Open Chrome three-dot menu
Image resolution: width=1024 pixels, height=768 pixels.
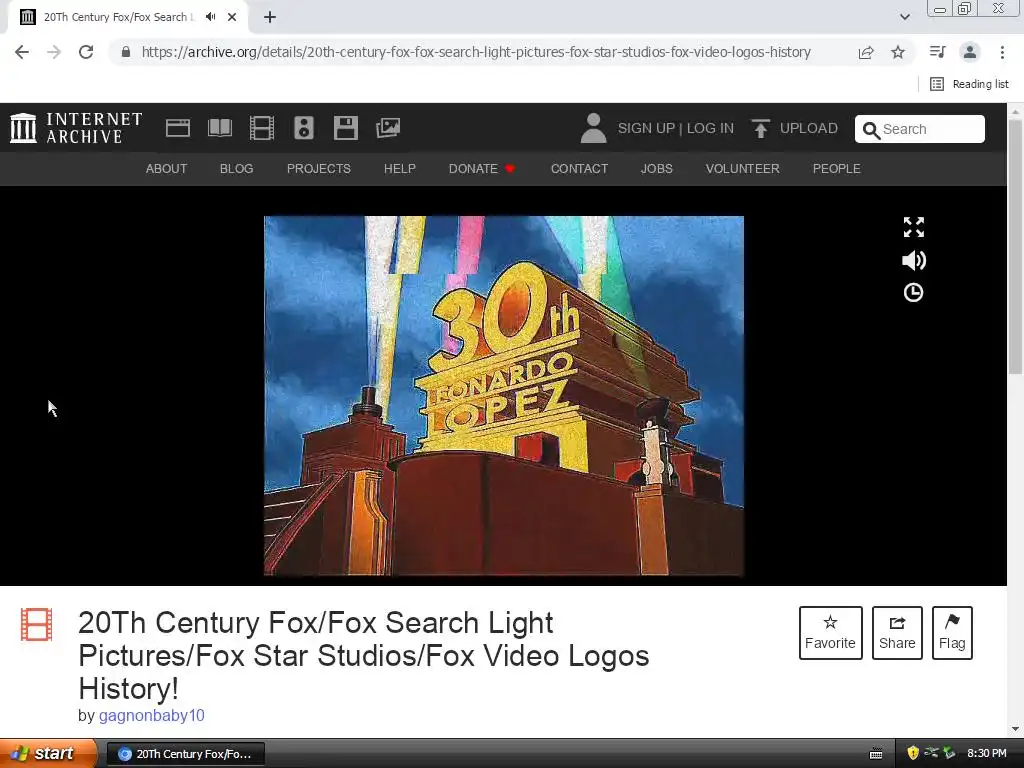pyautogui.click(x=1002, y=52)
